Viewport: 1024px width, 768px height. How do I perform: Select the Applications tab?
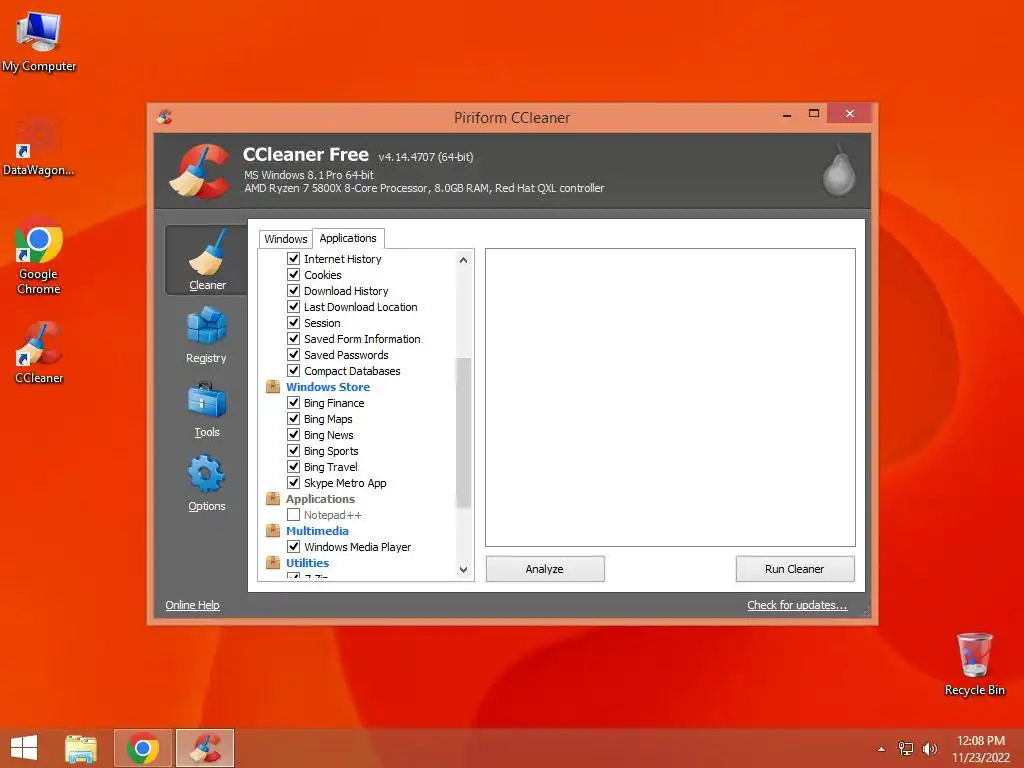tap(348, 238)
